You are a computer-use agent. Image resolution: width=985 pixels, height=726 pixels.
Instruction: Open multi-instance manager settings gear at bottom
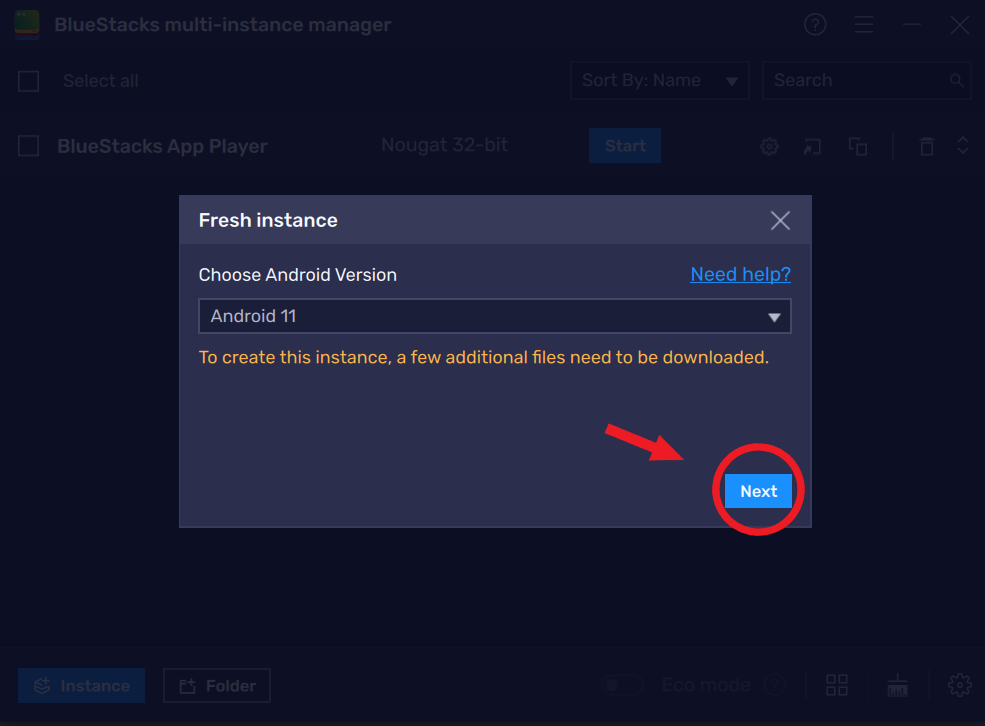[959, 685]
